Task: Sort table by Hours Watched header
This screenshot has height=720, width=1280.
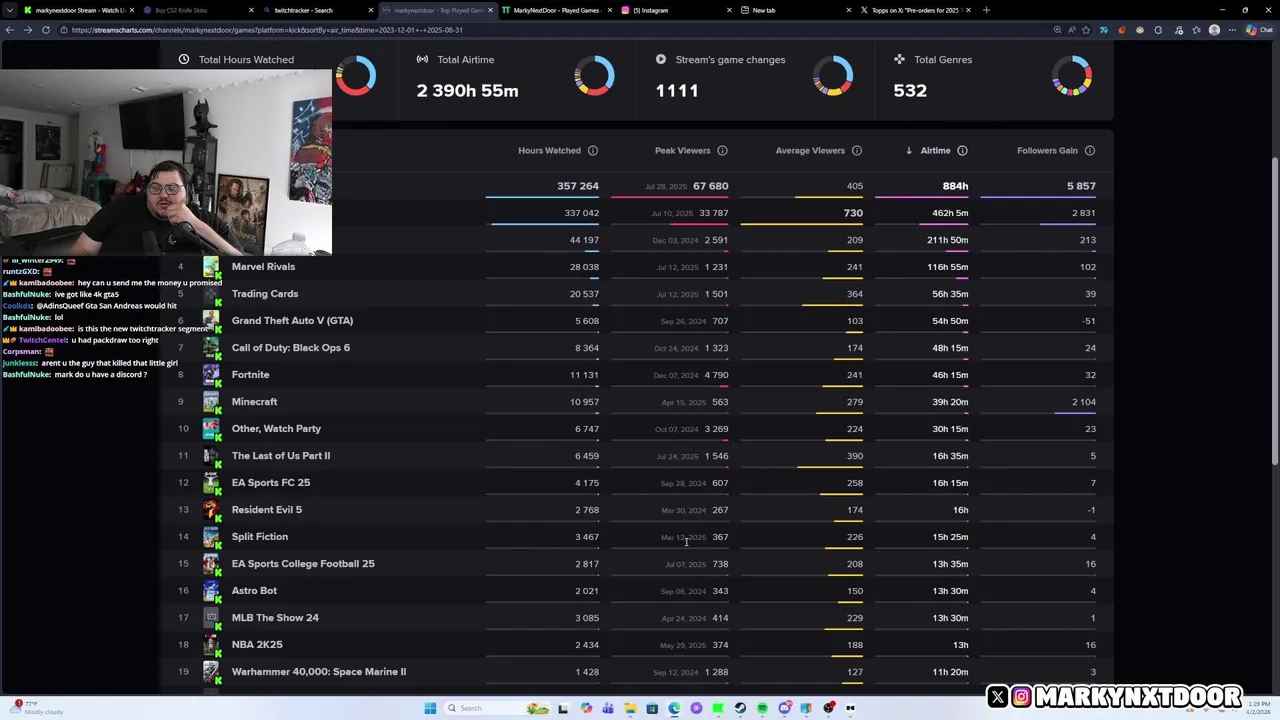Action: (549, 151)
